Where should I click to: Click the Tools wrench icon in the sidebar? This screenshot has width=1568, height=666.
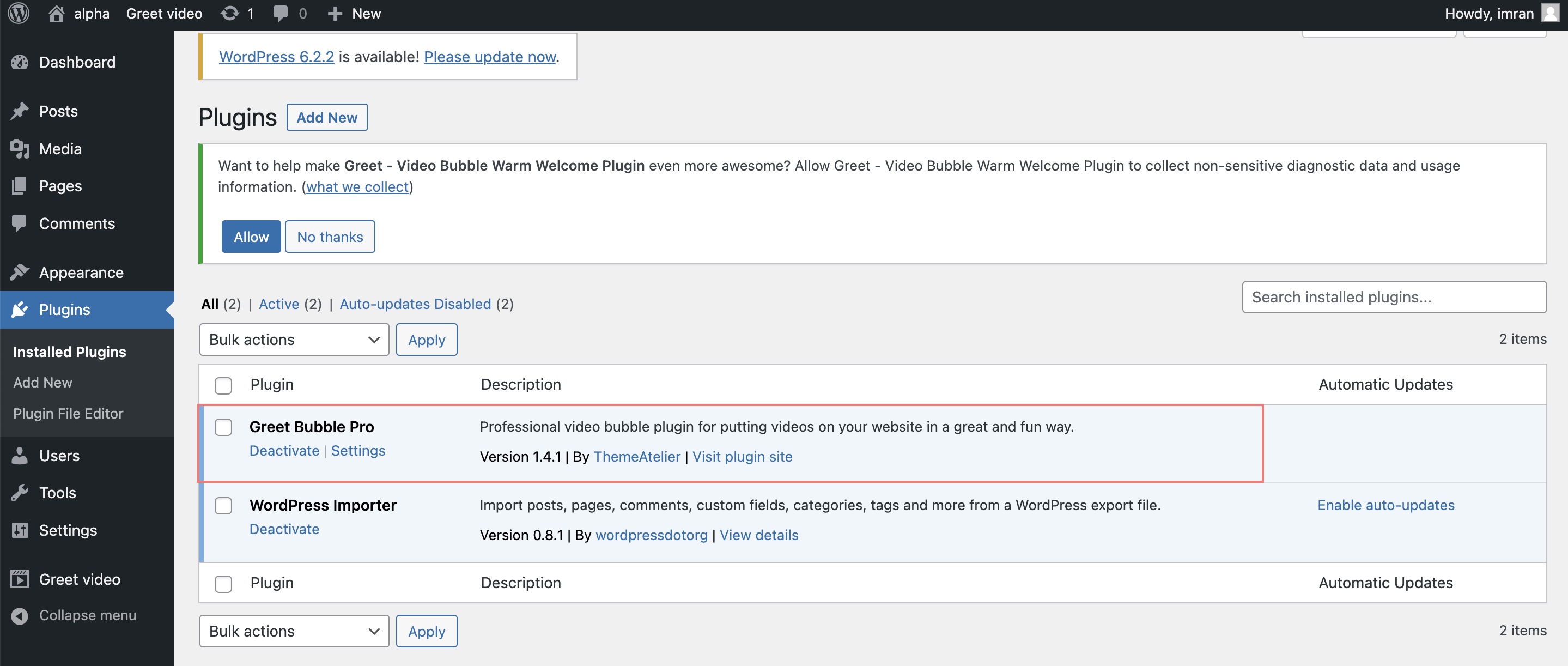[20, 493]
